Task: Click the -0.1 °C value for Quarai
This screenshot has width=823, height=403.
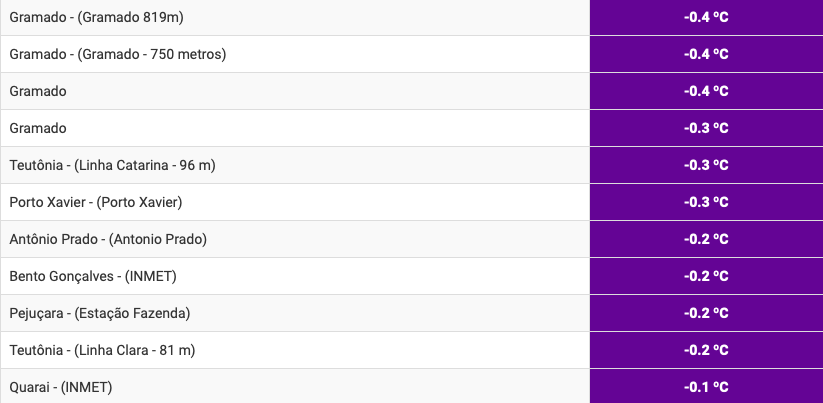Action: 706,387
